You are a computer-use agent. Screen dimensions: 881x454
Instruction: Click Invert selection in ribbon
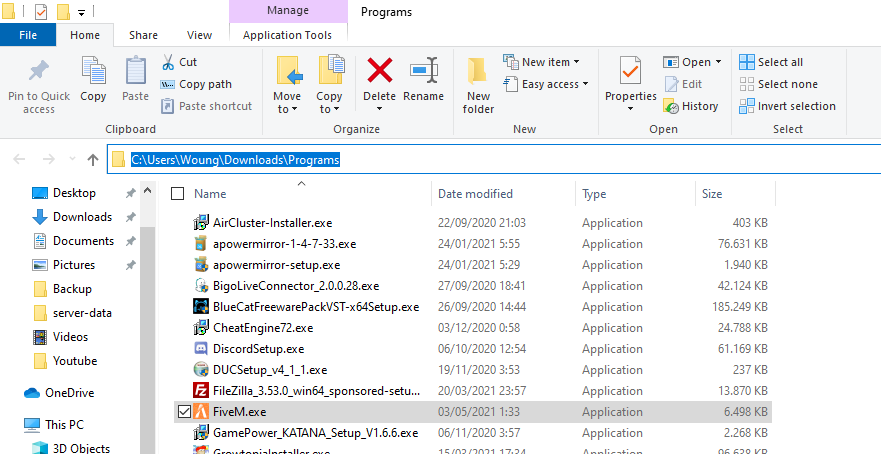coord(787,106)
